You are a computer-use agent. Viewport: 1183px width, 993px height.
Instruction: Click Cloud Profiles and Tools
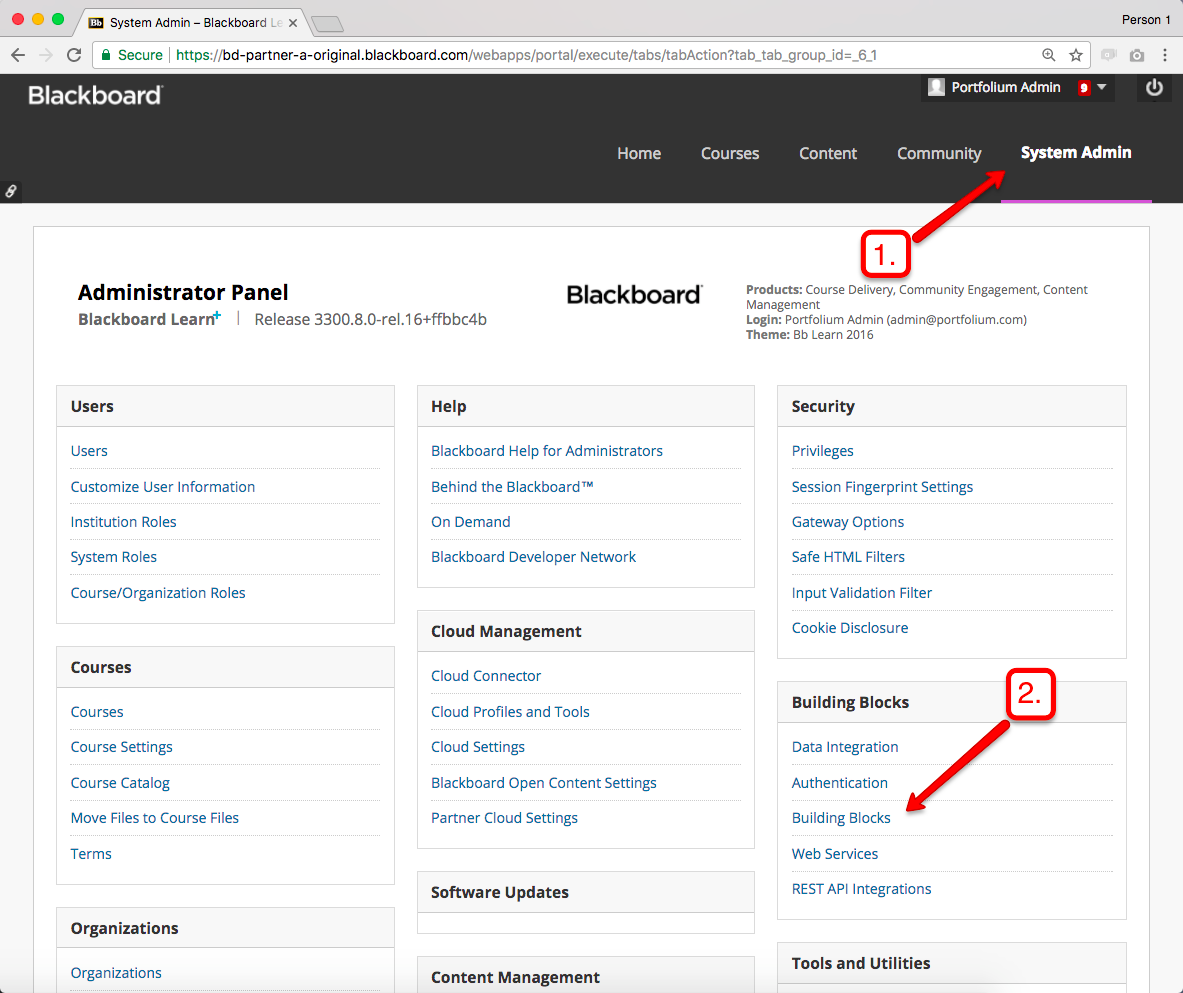tap(510, 712)
